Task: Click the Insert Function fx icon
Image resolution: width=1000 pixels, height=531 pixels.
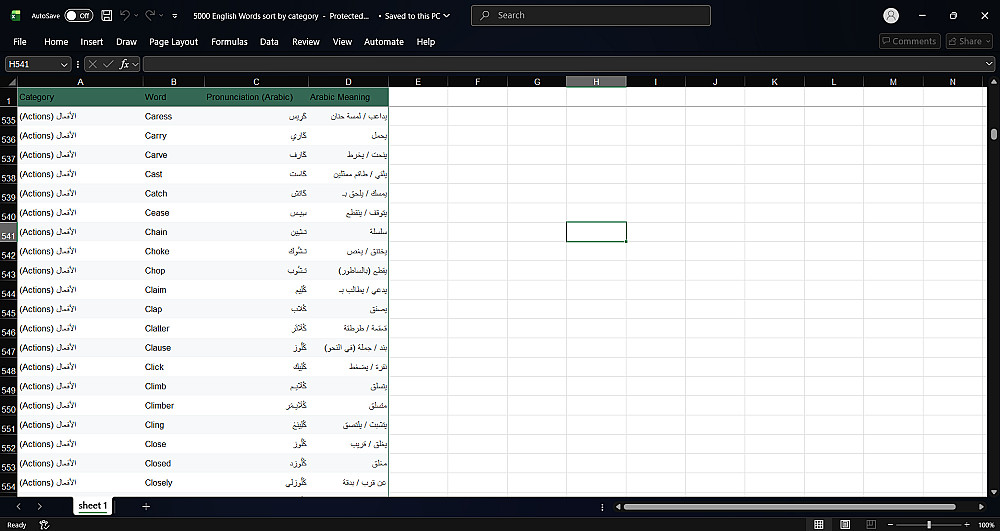Action: click(x=125, y=64)
